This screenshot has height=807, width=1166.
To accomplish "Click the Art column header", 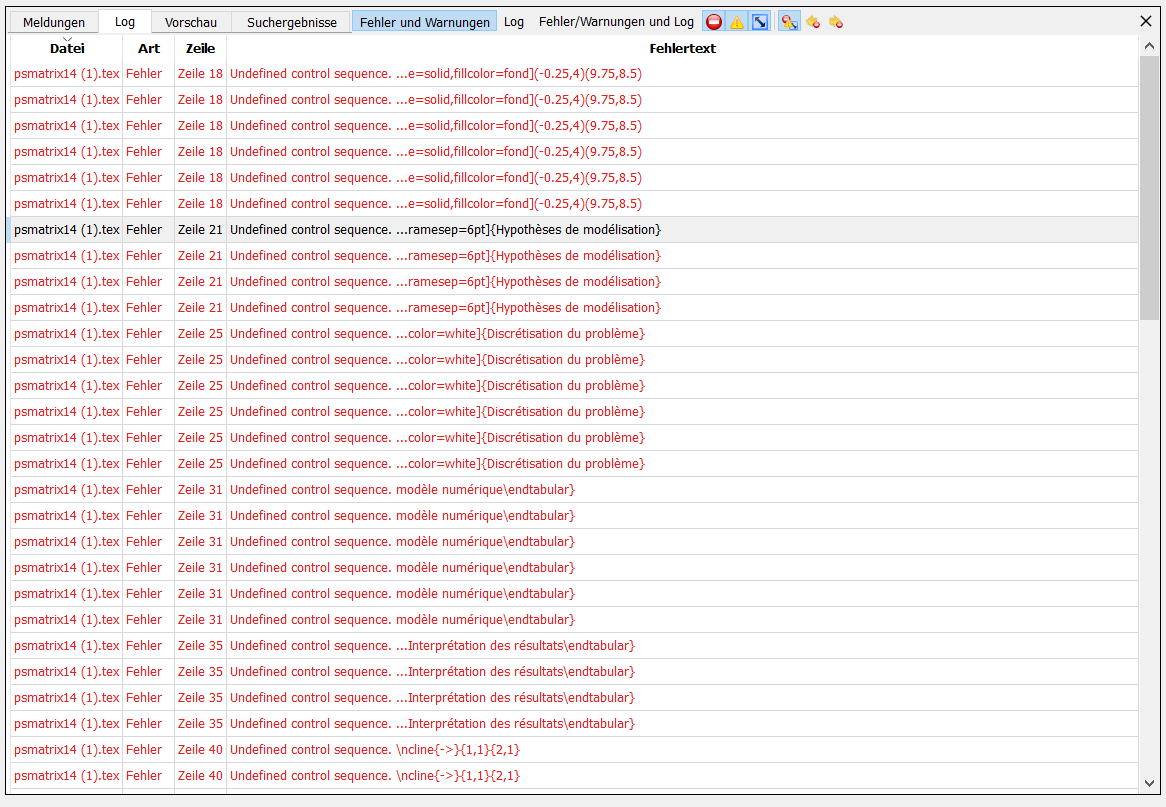I will [149, 48].
